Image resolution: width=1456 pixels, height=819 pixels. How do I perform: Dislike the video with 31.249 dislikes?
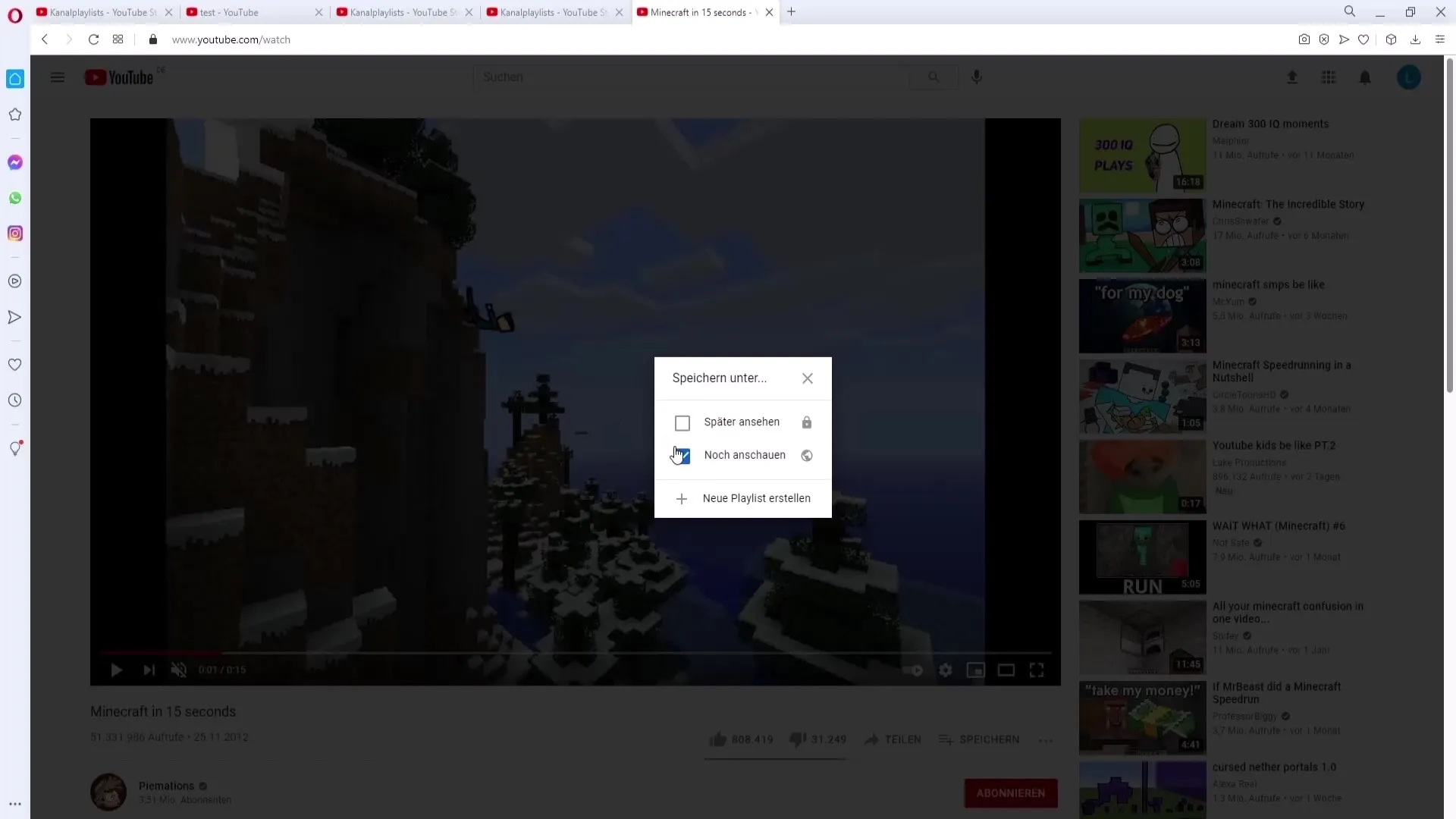[x=817, y=739]
